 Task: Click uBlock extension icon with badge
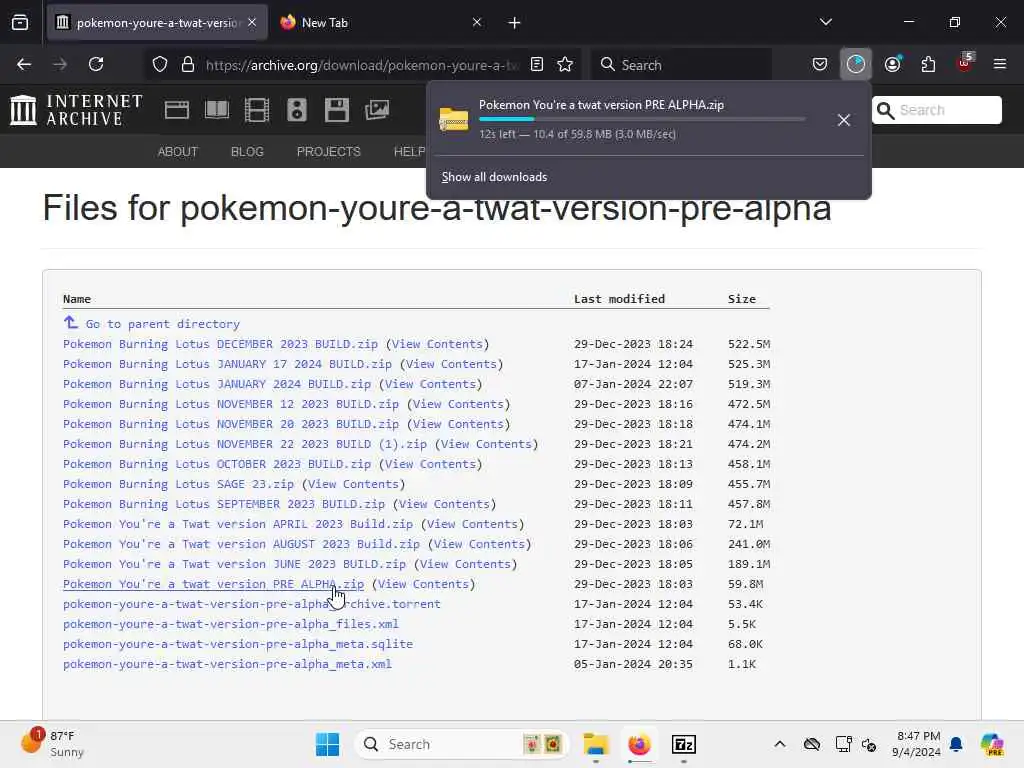pos(965,63)
